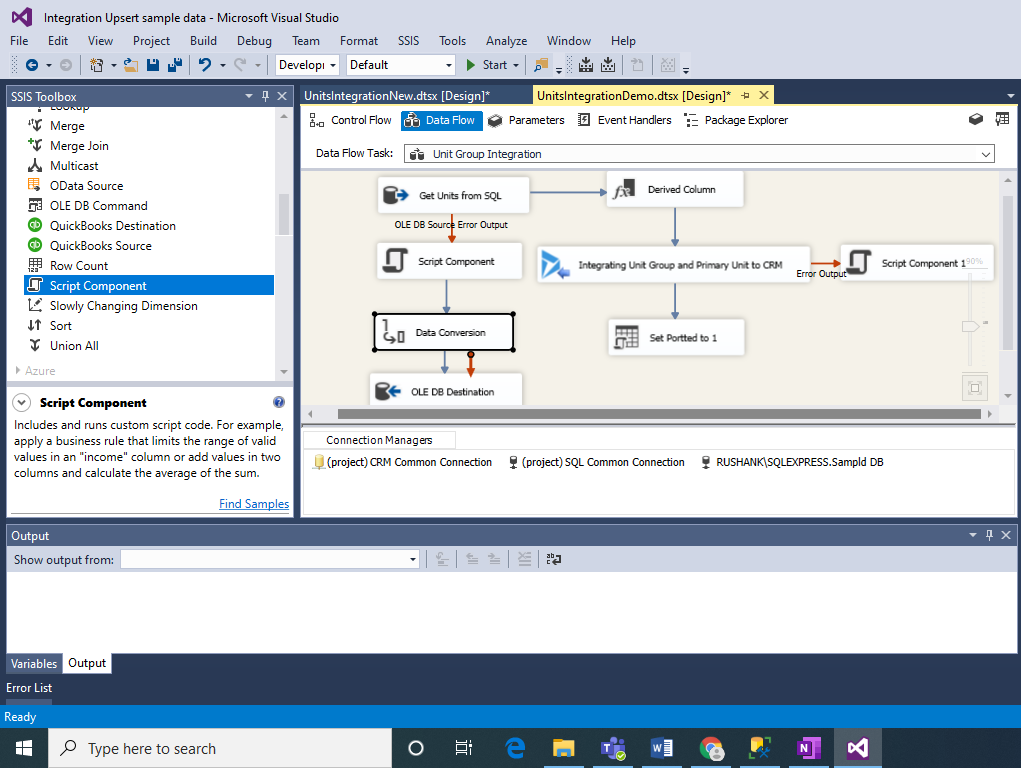Open the help icon for Script Component
This screenshot has width=1021, height=768.
click(x=279, y=402)
